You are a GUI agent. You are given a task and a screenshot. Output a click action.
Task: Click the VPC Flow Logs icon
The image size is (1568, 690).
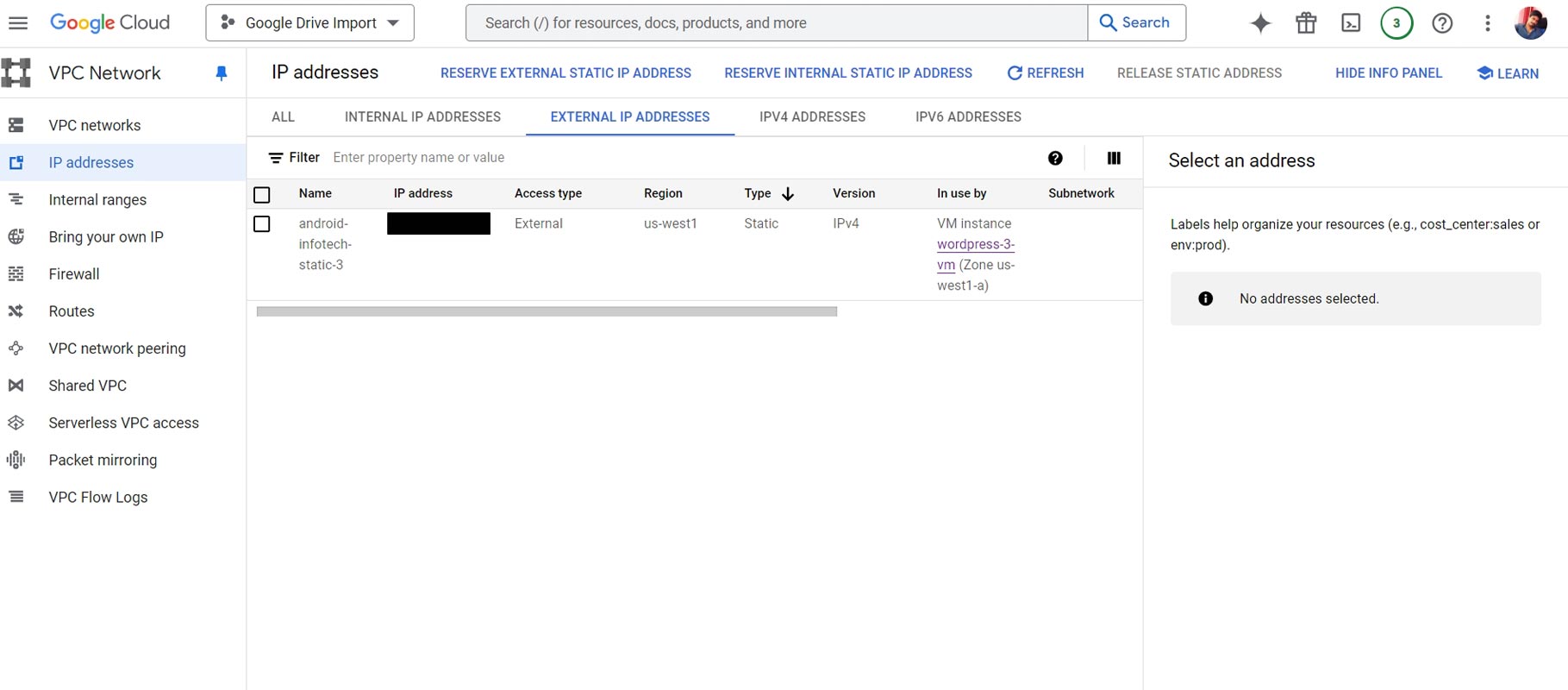click(16, 497)
